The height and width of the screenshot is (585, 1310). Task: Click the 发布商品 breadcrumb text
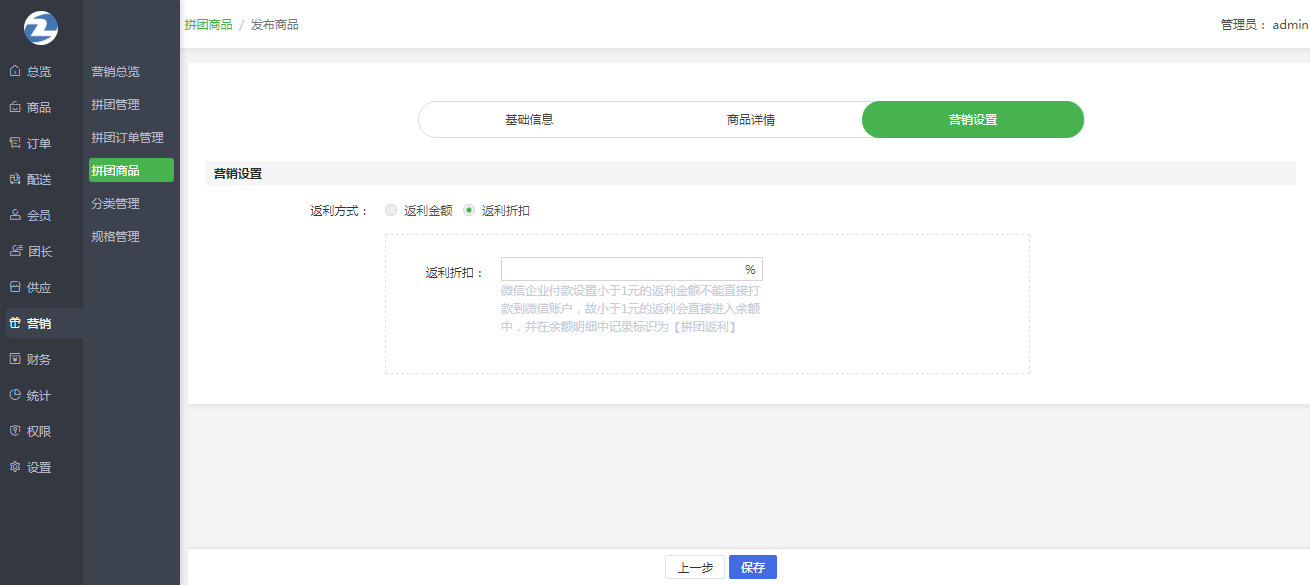275,24
